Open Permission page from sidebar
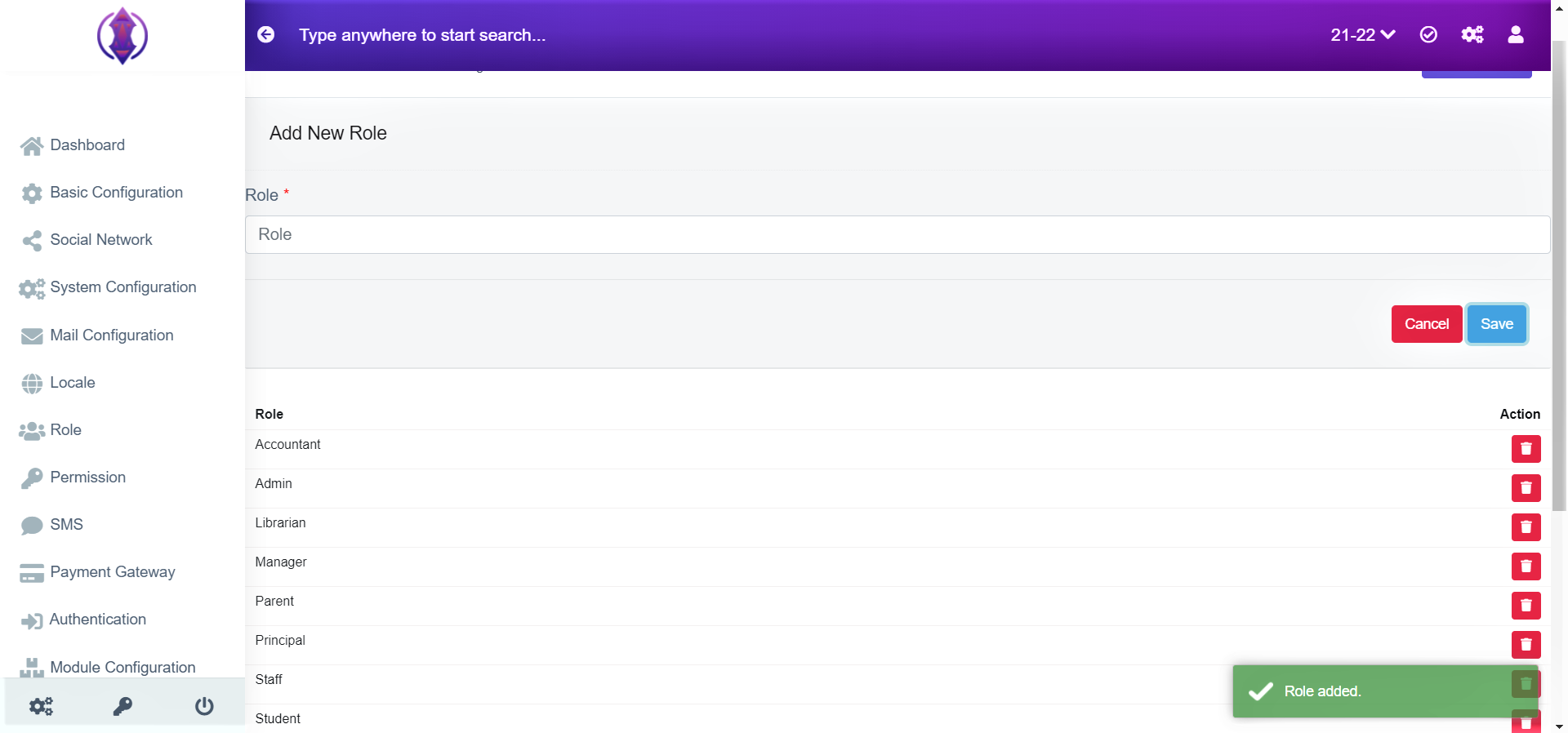 click(x=88, y=478)
